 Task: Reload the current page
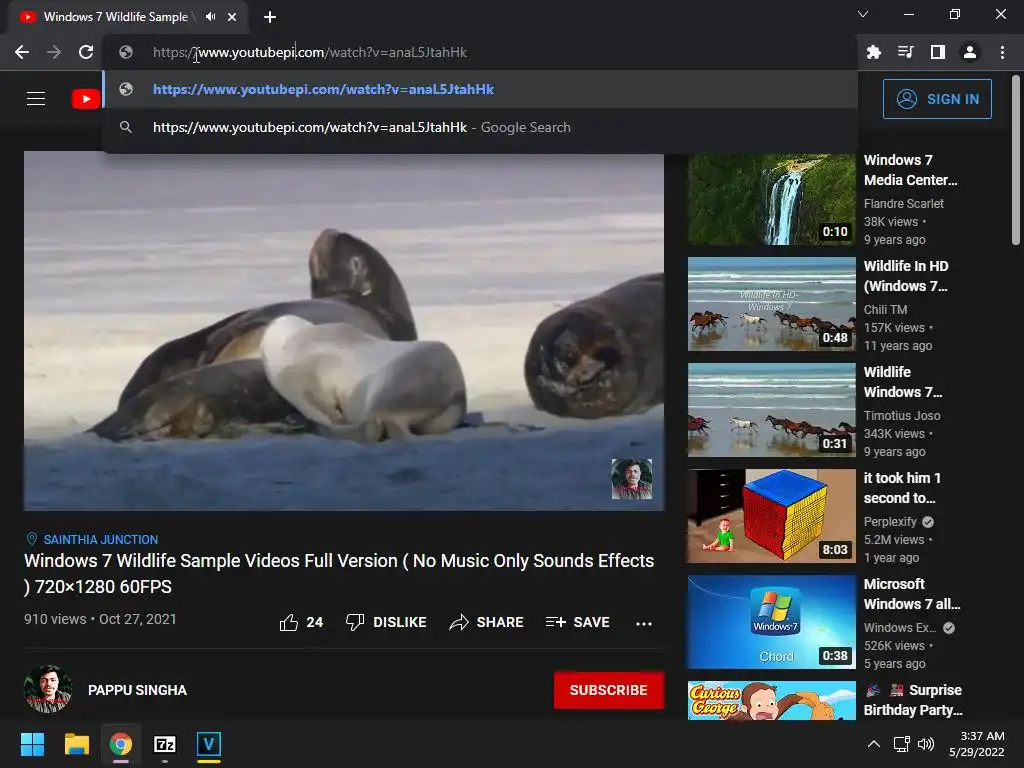tap(86, 52)
